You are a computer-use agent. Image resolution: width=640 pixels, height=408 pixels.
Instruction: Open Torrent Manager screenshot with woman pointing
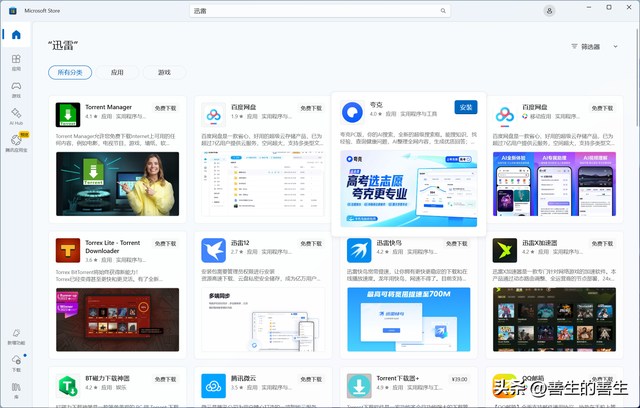118,184
